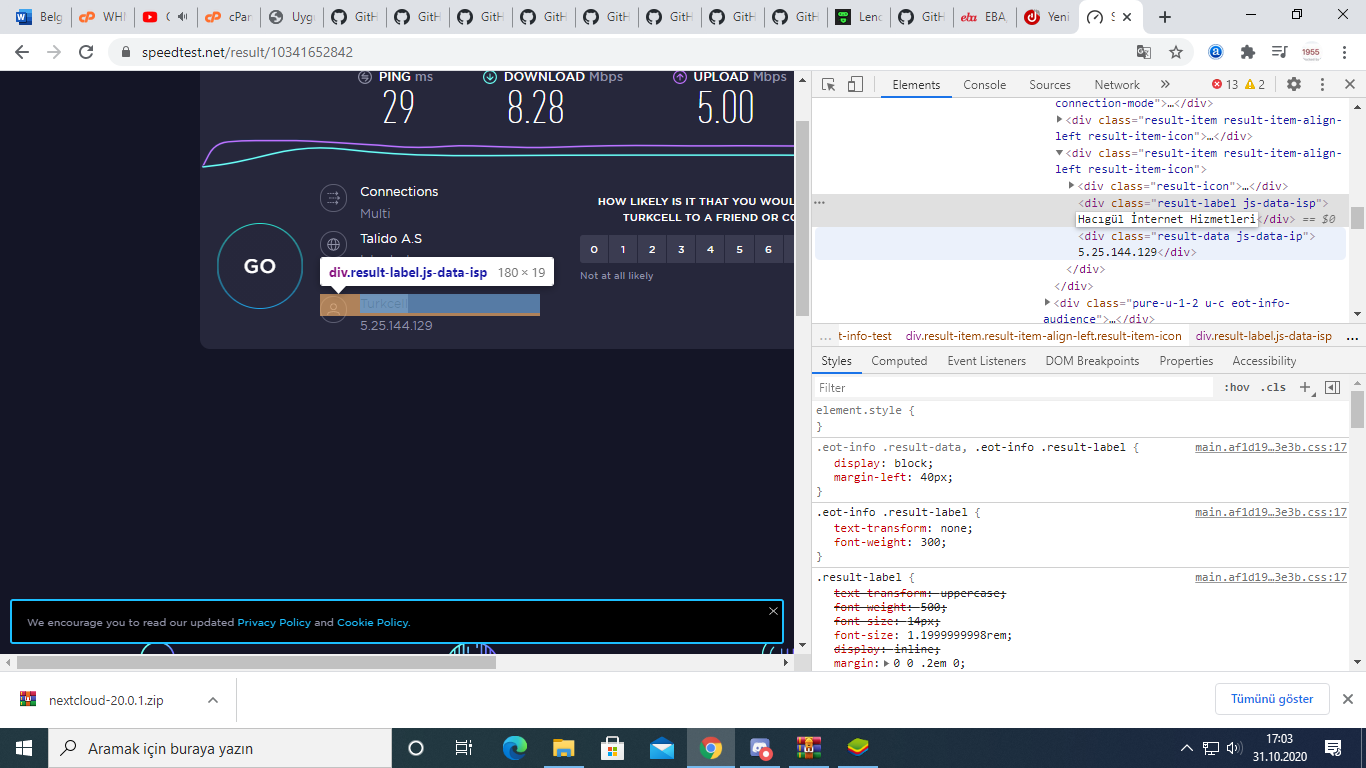Select rating 5 on the likelihood scale
The image size is (1366, 768).
739,249
